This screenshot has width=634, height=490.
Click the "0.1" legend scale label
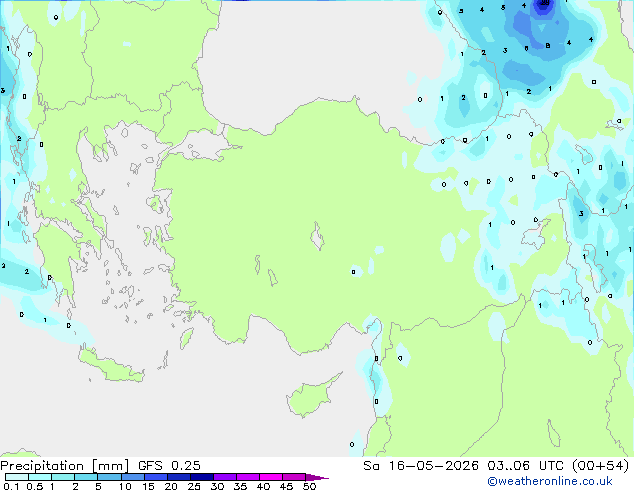coord(11,486)
